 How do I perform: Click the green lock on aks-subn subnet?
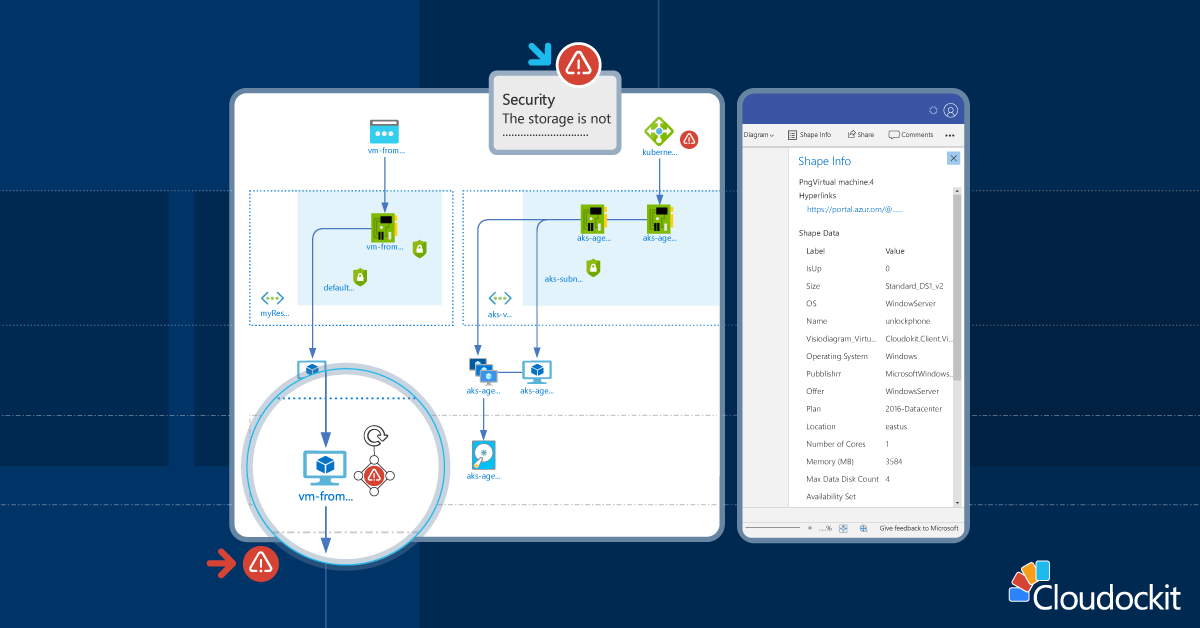(x=593, y=267)
